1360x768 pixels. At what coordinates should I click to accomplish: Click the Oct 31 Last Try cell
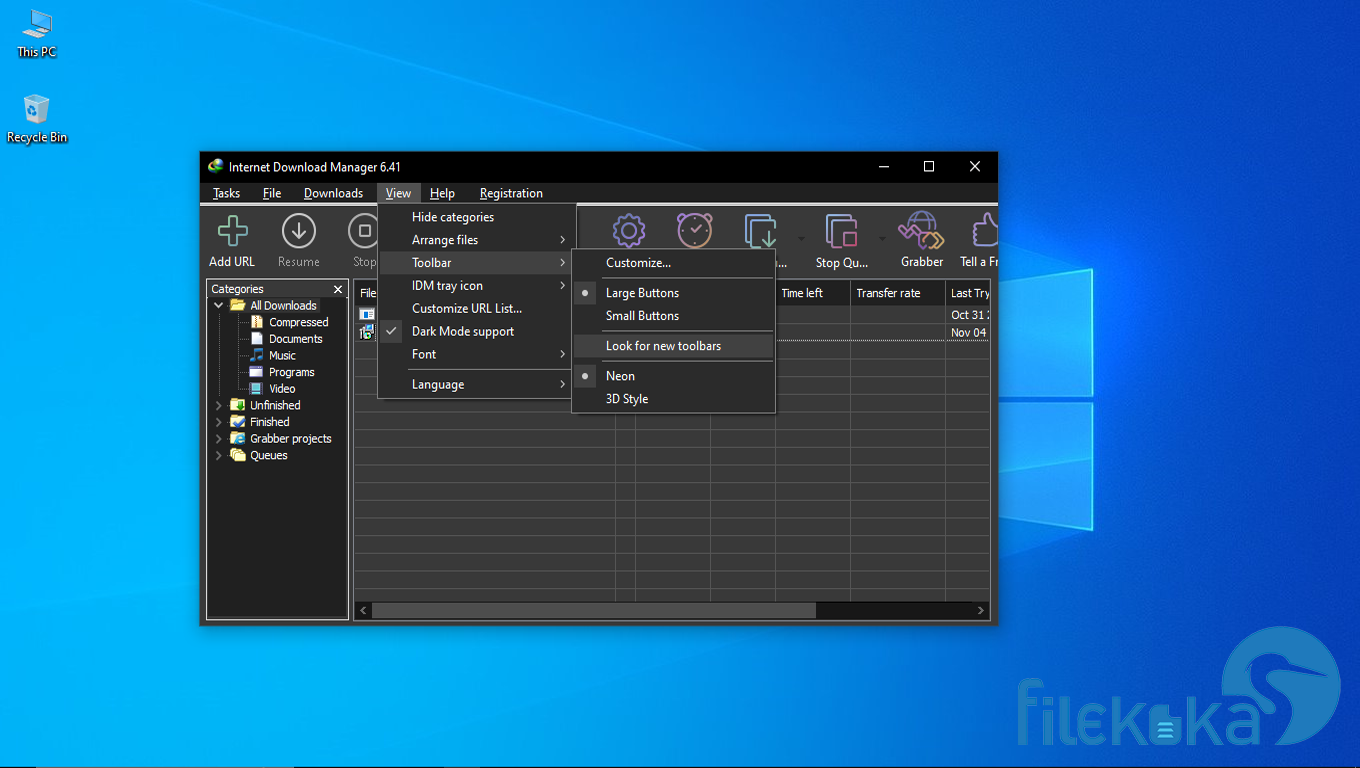tap(968, 314)
